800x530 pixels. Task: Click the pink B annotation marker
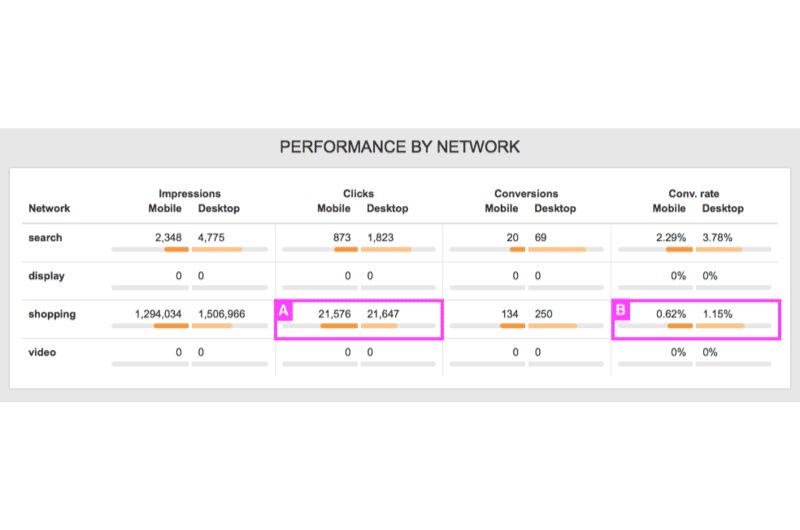click(x=621, y=310)
